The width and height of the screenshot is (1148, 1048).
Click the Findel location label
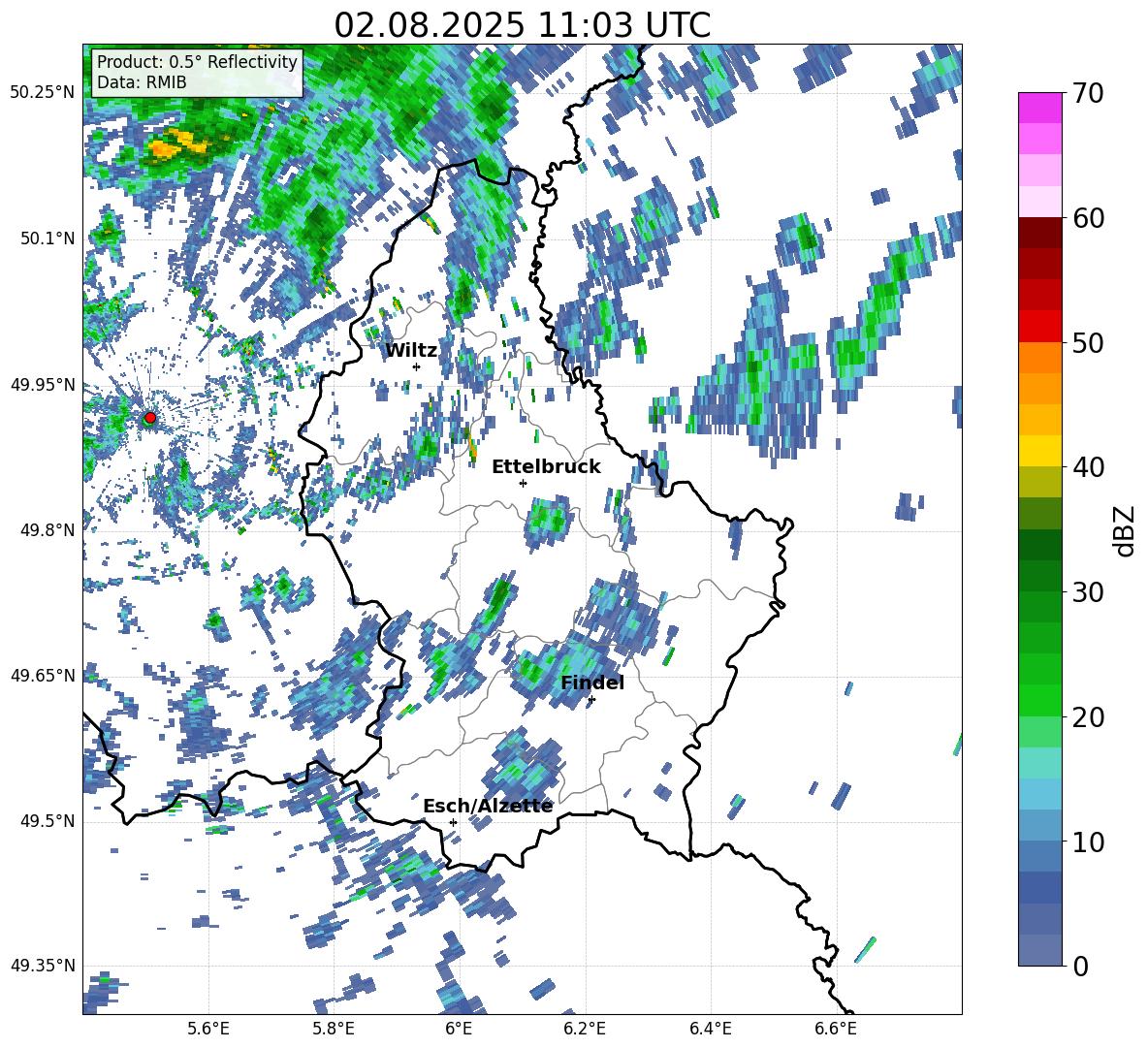click(592, 683)
